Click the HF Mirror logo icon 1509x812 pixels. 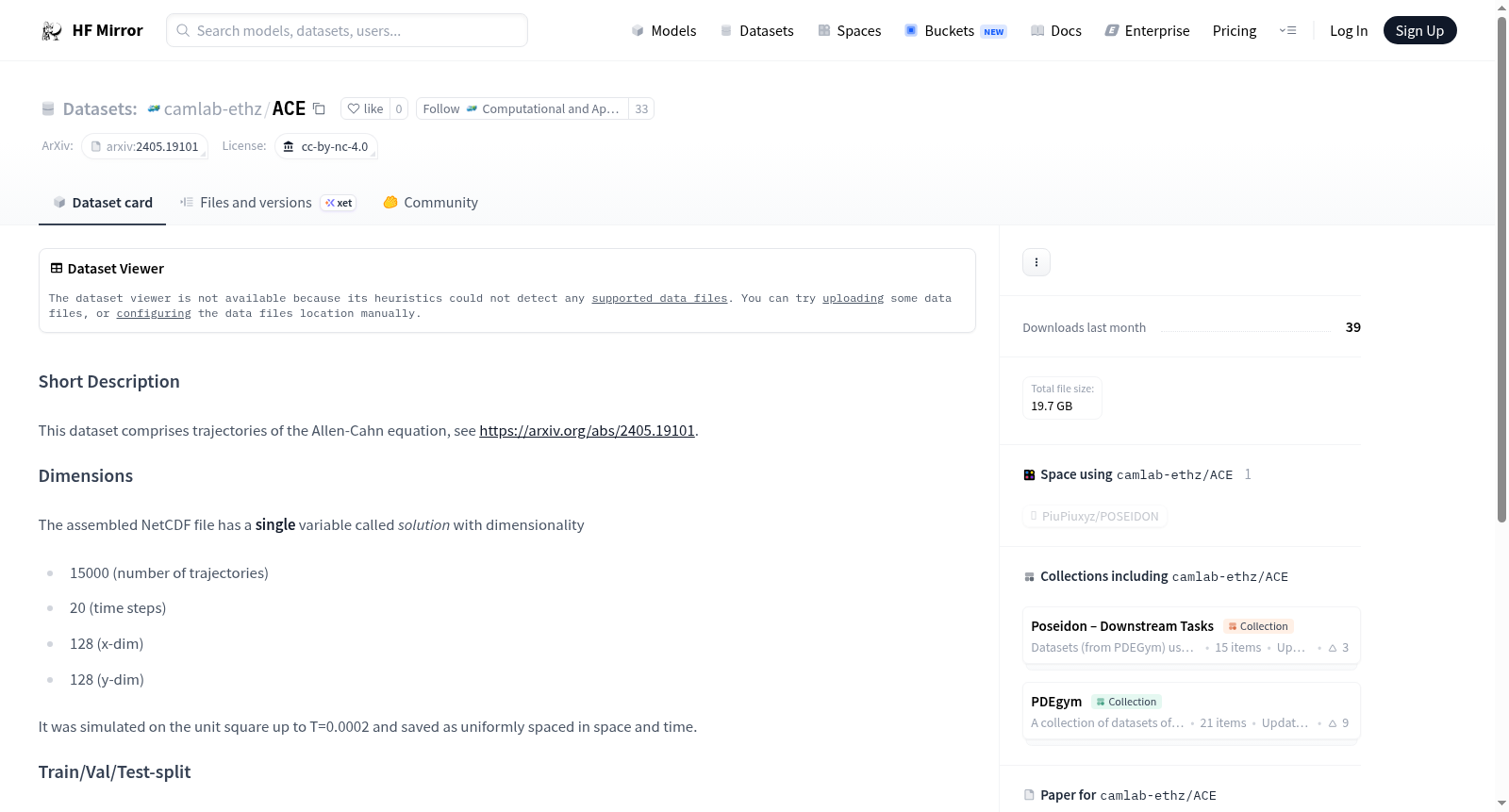coord(52,31)
